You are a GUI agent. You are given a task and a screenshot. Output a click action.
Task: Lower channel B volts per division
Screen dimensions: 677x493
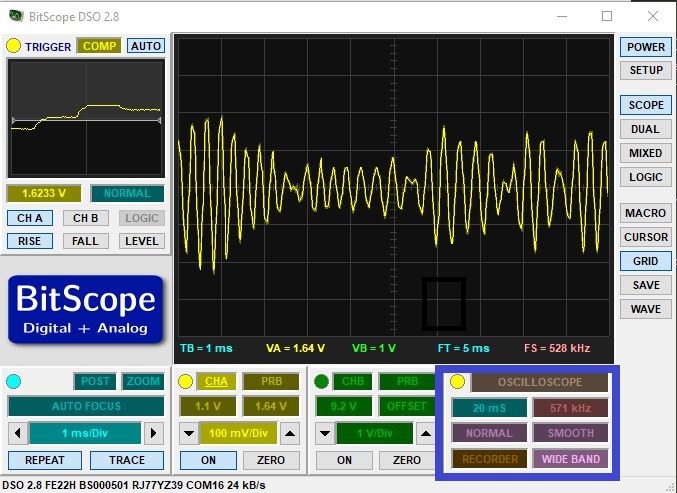(x=325, y=433)
